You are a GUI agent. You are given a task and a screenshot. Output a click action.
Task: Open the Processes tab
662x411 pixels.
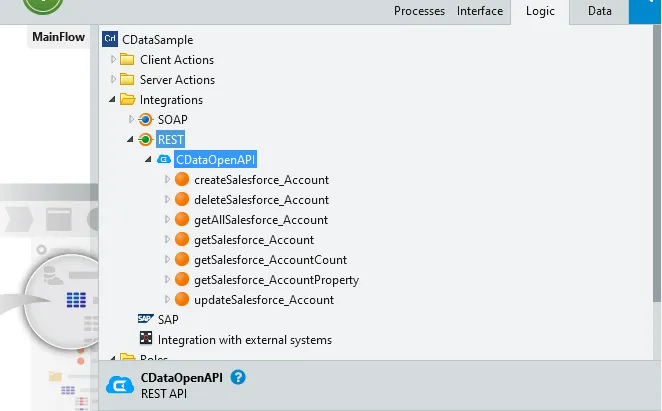pos(420,11)
